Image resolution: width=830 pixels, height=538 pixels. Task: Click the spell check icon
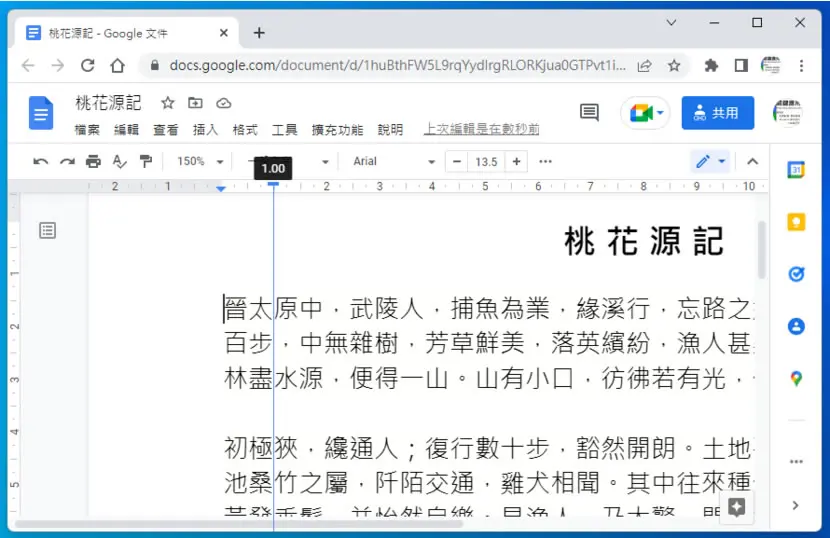[x=120, y=162]
